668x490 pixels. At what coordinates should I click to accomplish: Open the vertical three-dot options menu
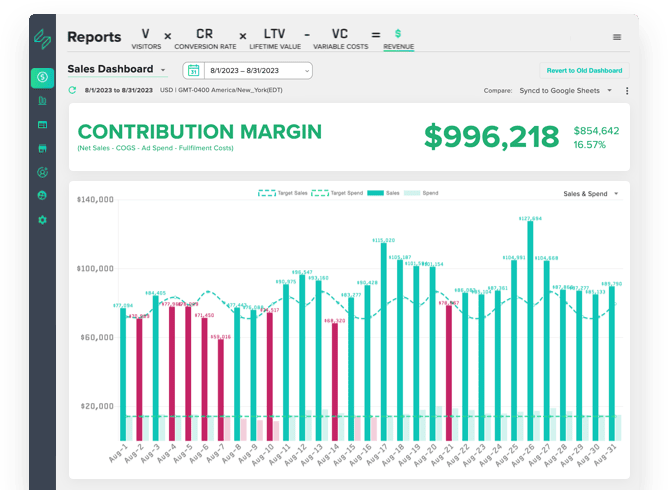pos(627,91)
